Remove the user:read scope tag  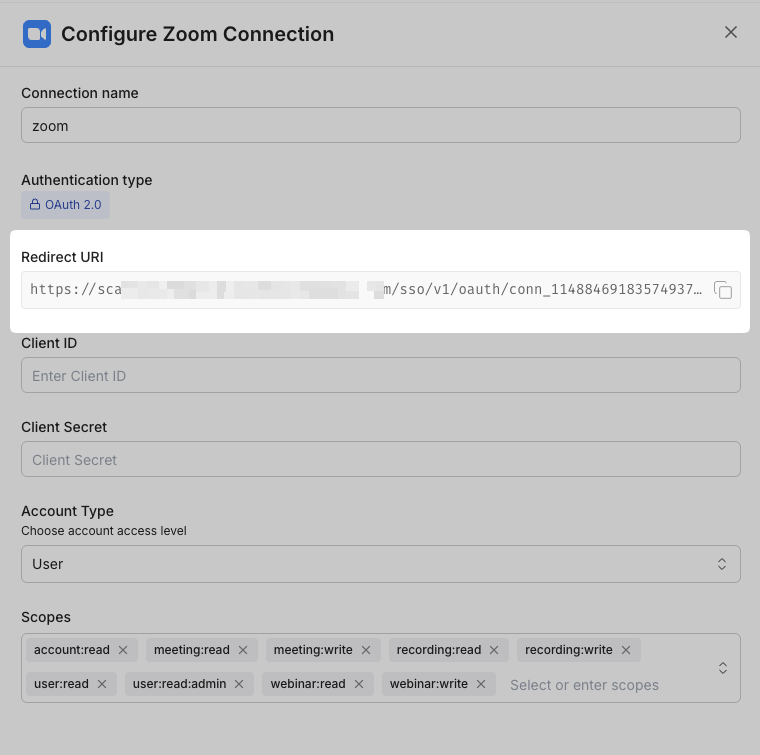click(102, 684)
